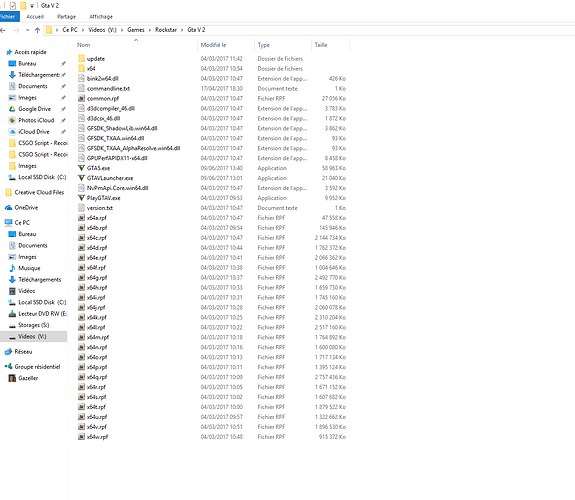The width and height of the screenshot is (575, 500).
Task: Open recent locations dropdown arrow
Action: (x=28, y=30)
